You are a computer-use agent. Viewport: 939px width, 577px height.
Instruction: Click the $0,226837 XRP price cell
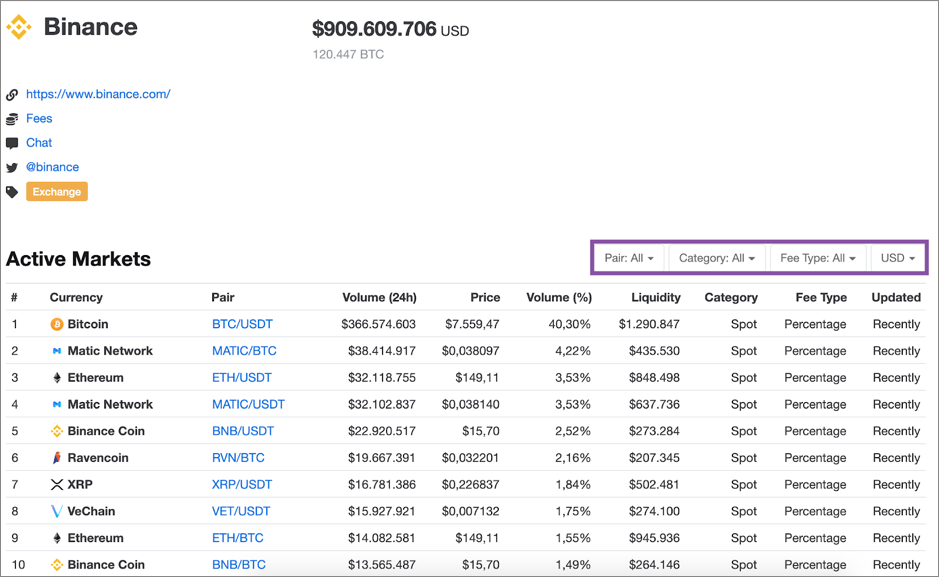tap(471, 484)
